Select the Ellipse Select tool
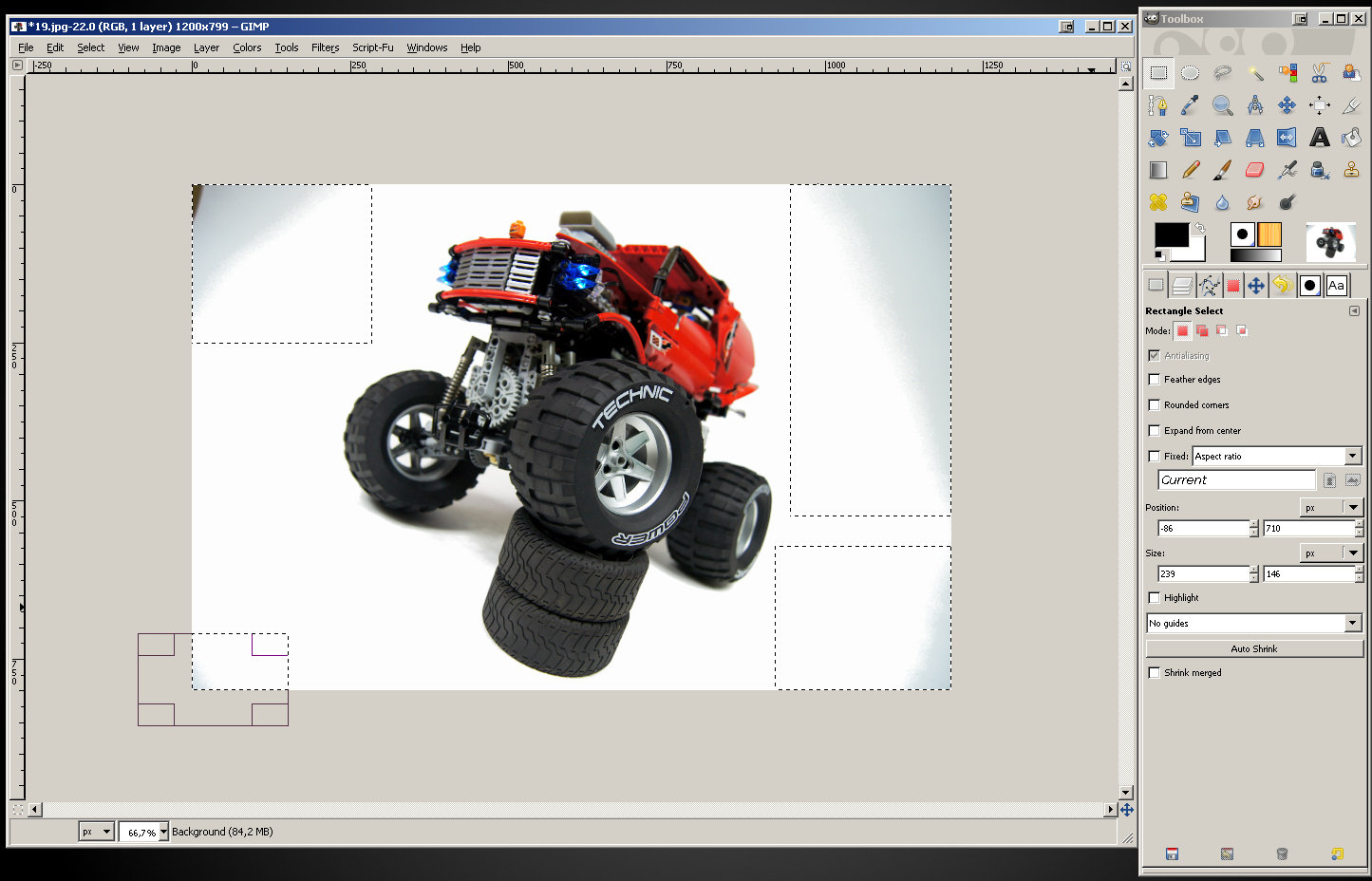 (x=1191, y=73)
